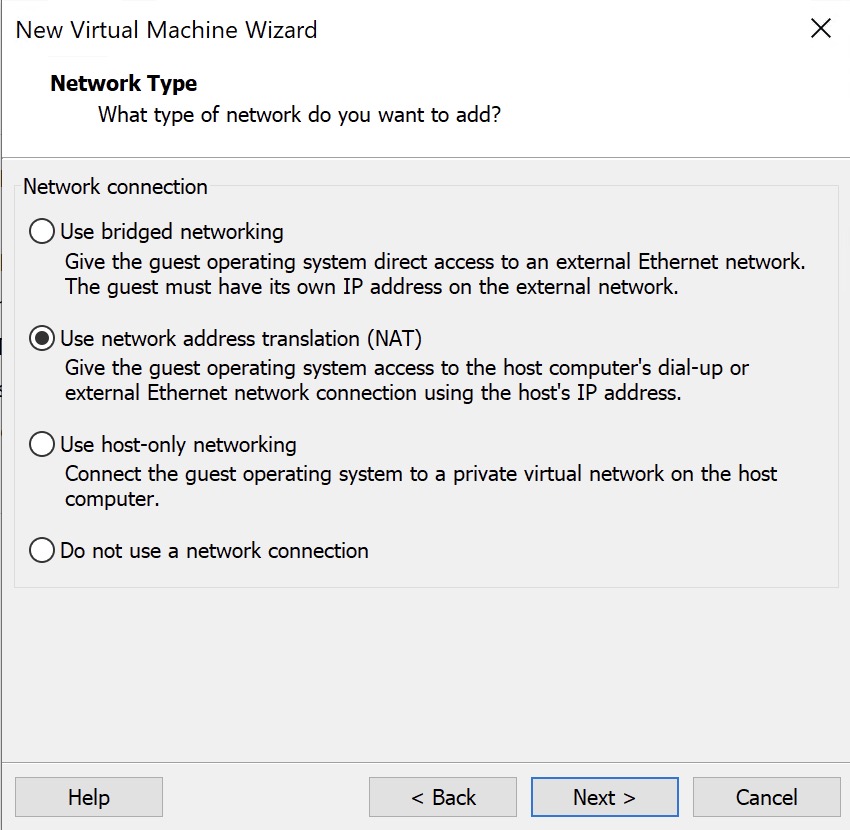Pick the "Do not use a network connection" radio button
This screenshot has width=850, height=830.
(42, 550)
